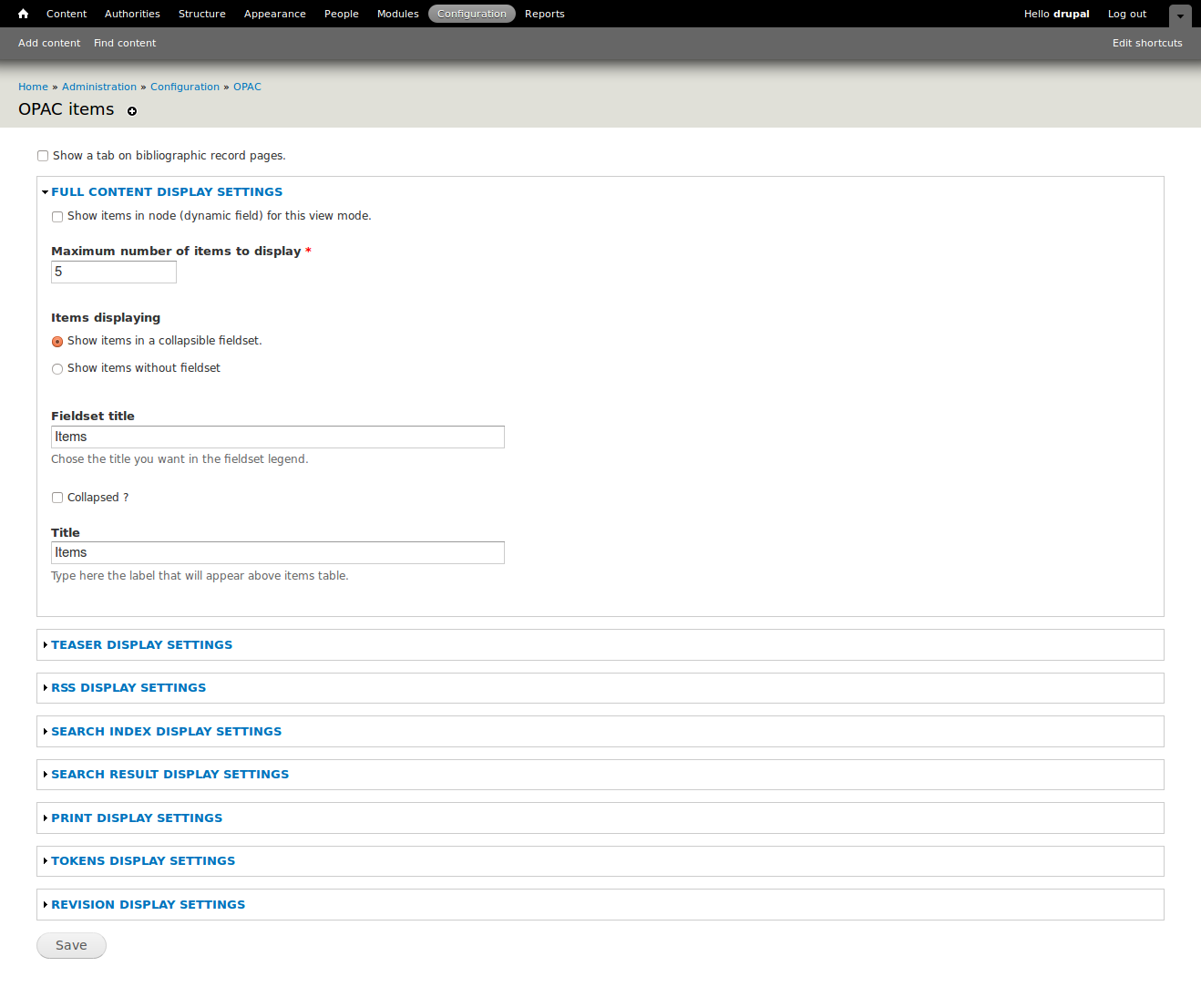Follow the Configuration breadcrumb link

(185, 87)
